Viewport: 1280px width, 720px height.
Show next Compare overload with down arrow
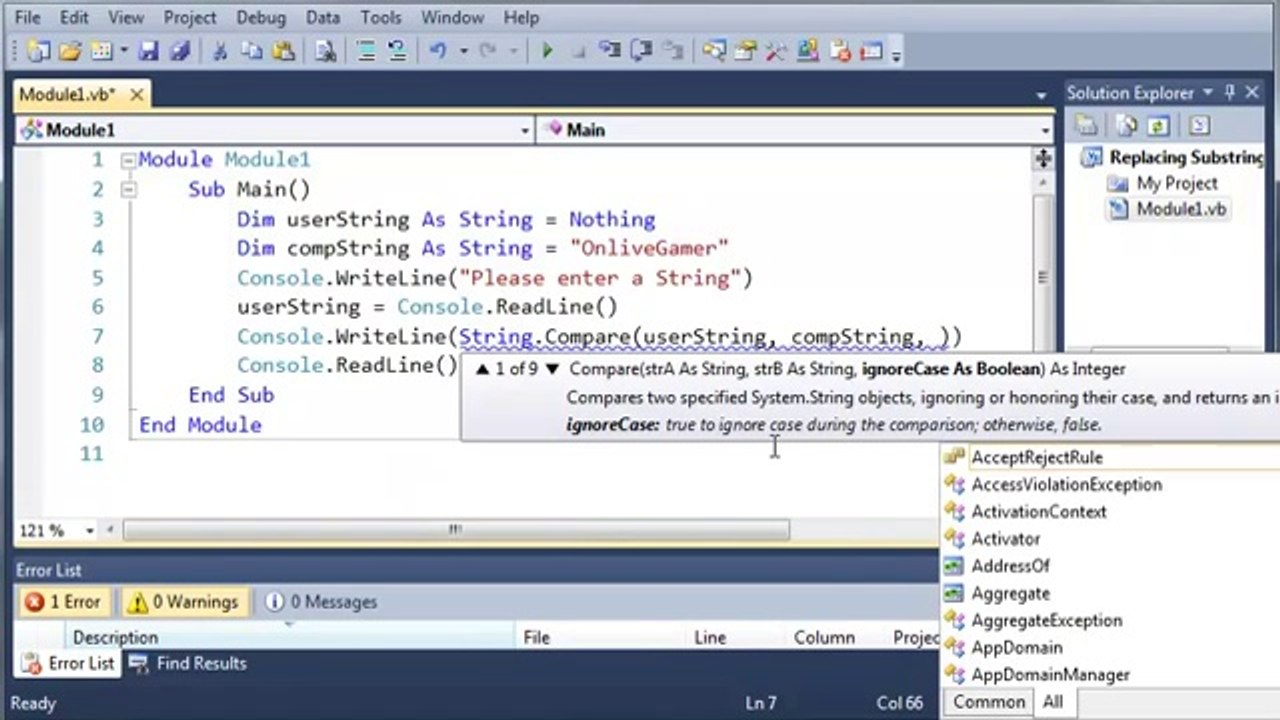[x=552, y=369]
